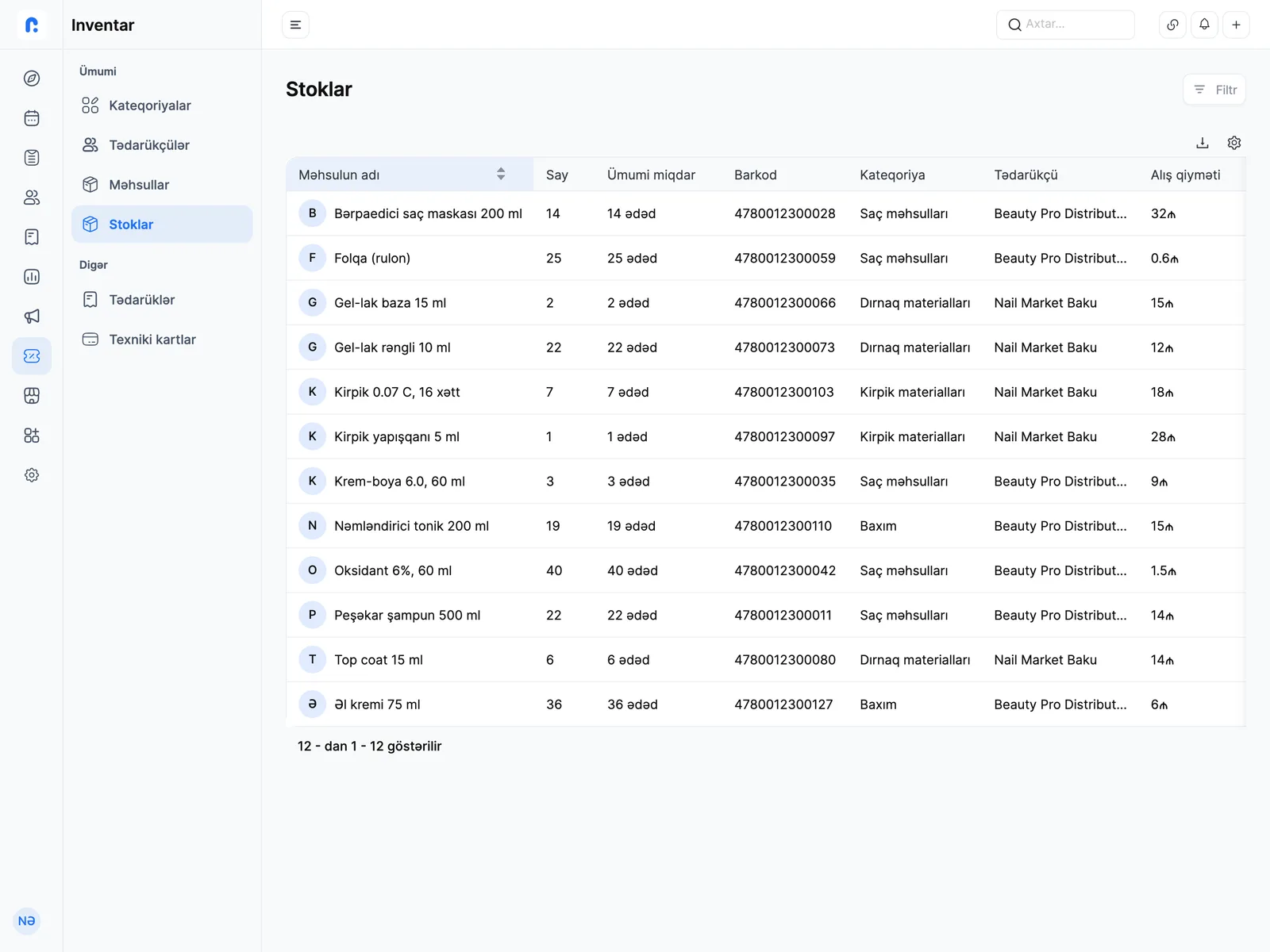Select the active inventory icon in left rail
Screen dimensions: 1270x952
click(32, 356)
